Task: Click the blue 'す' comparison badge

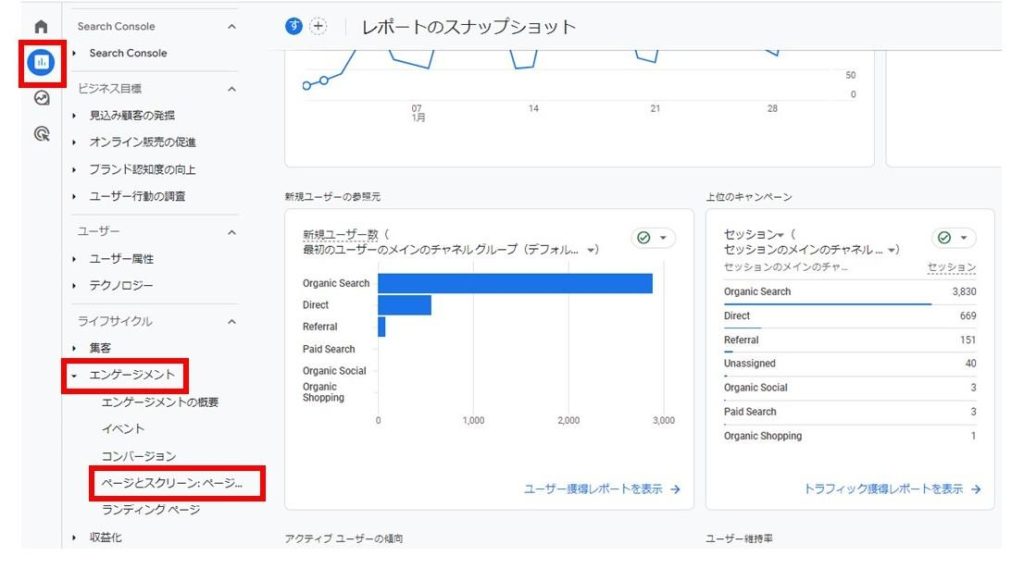Action: [x=294, y=26]
